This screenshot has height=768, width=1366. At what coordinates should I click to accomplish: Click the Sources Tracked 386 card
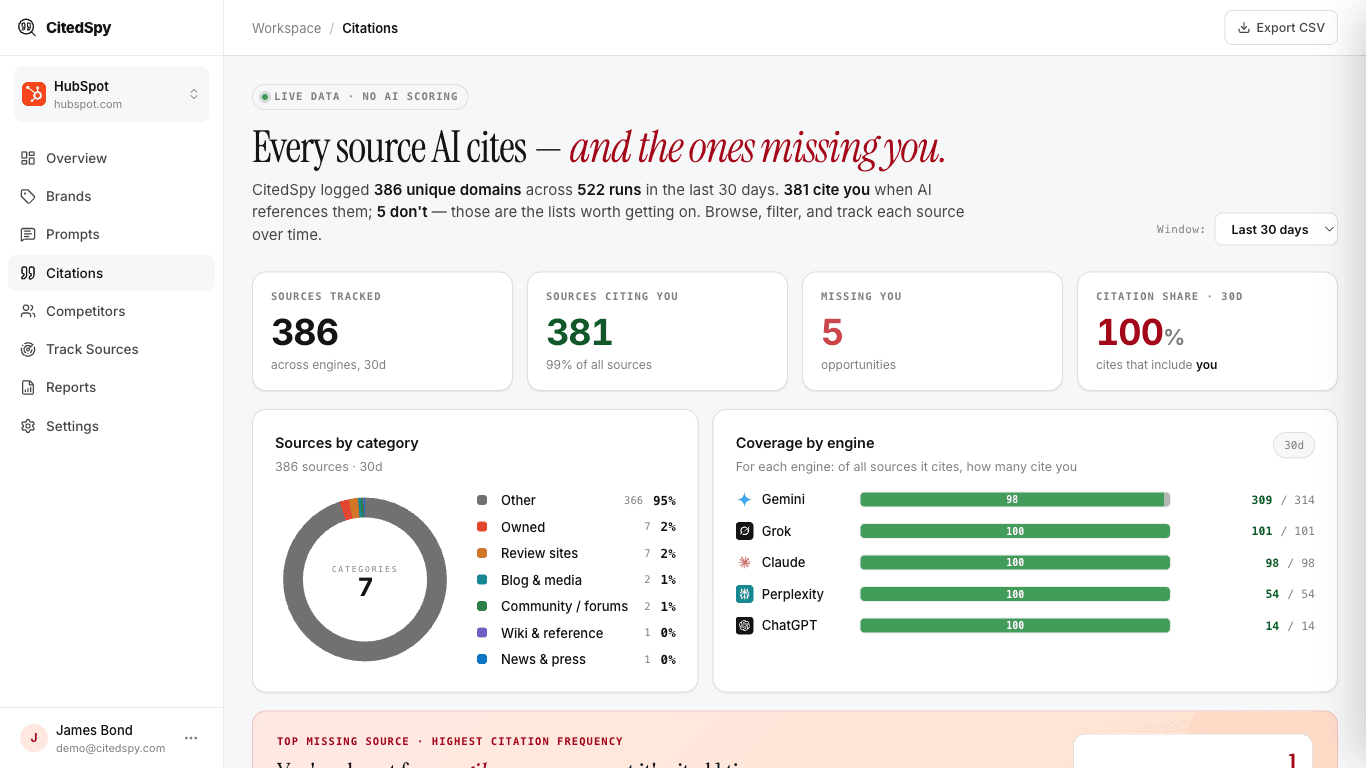[382, 331]
